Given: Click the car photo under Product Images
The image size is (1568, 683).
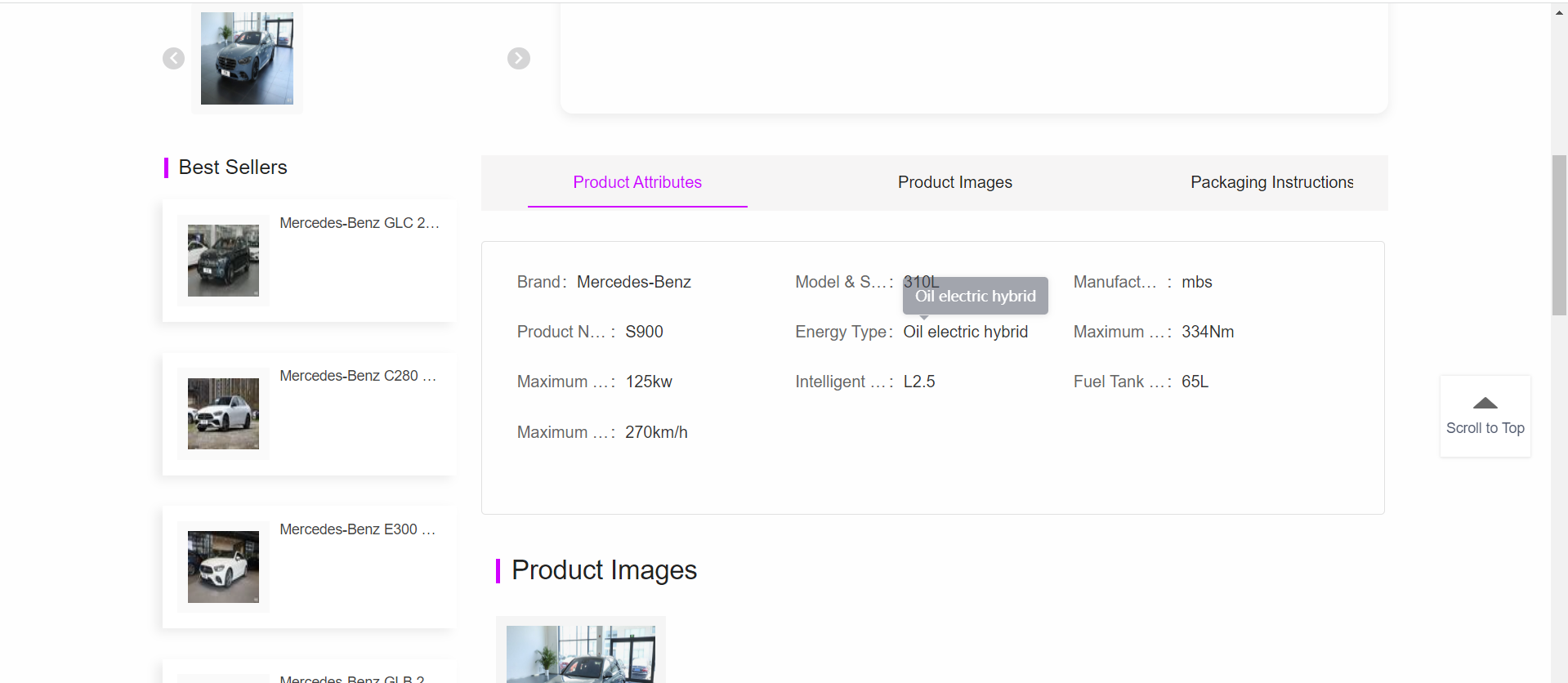Looking at the screenshot, I should tap(580, 654).
